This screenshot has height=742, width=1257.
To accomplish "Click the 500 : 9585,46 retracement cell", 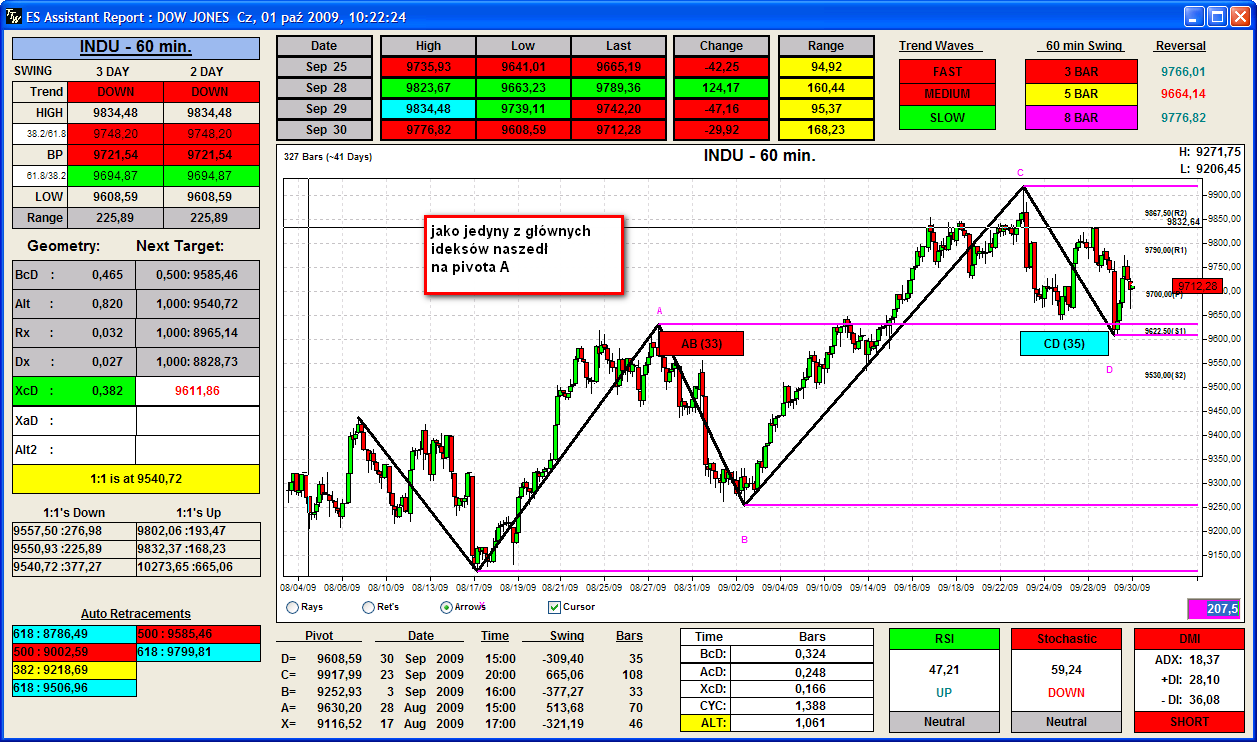I will [x=197, y=634].
